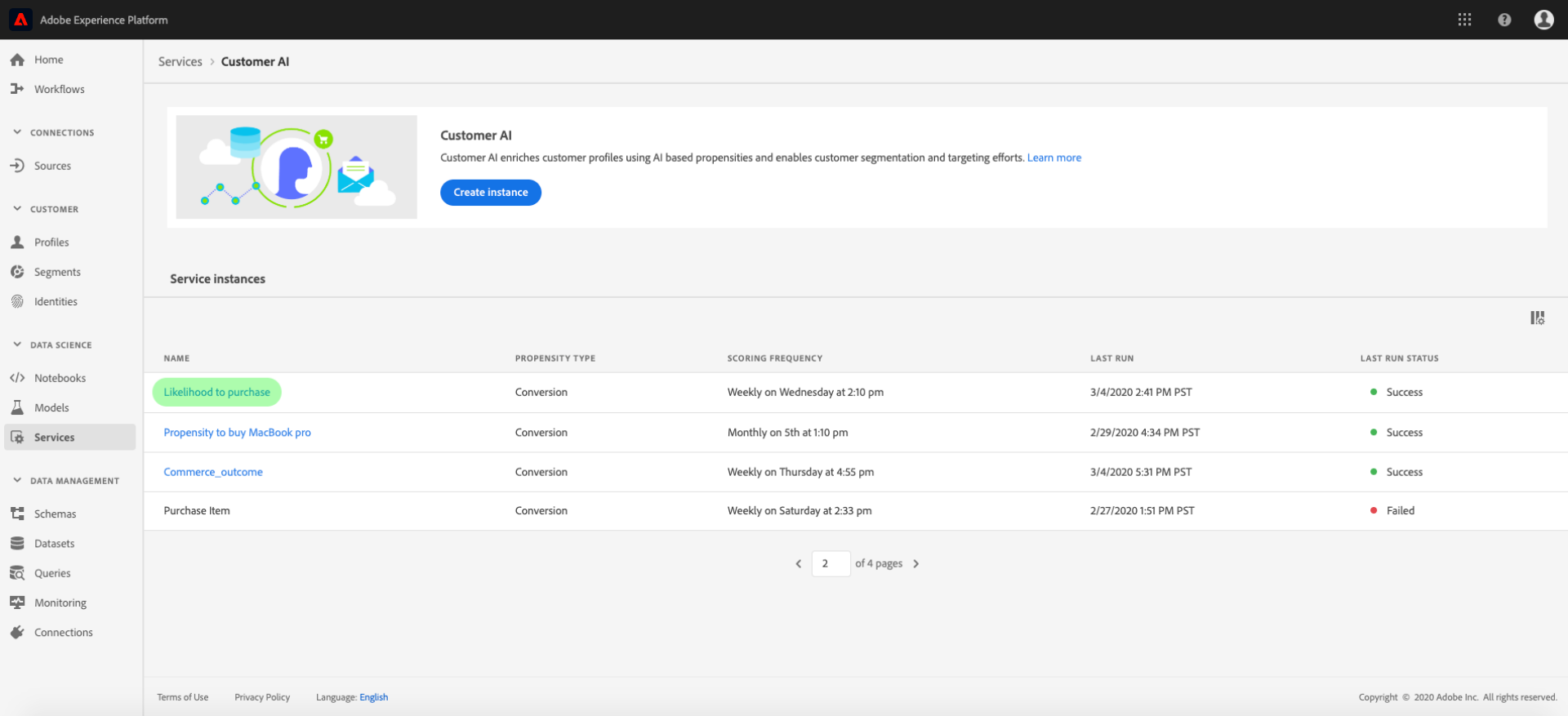Click the Services sidebar icon

[17, 438]
